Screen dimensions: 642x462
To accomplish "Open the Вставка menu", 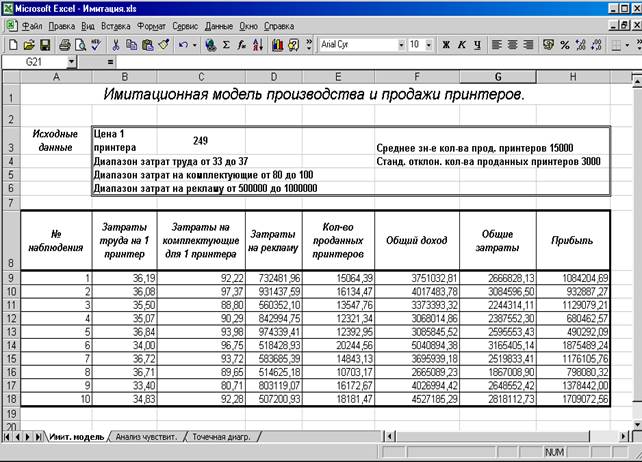I will click(115, 26).
